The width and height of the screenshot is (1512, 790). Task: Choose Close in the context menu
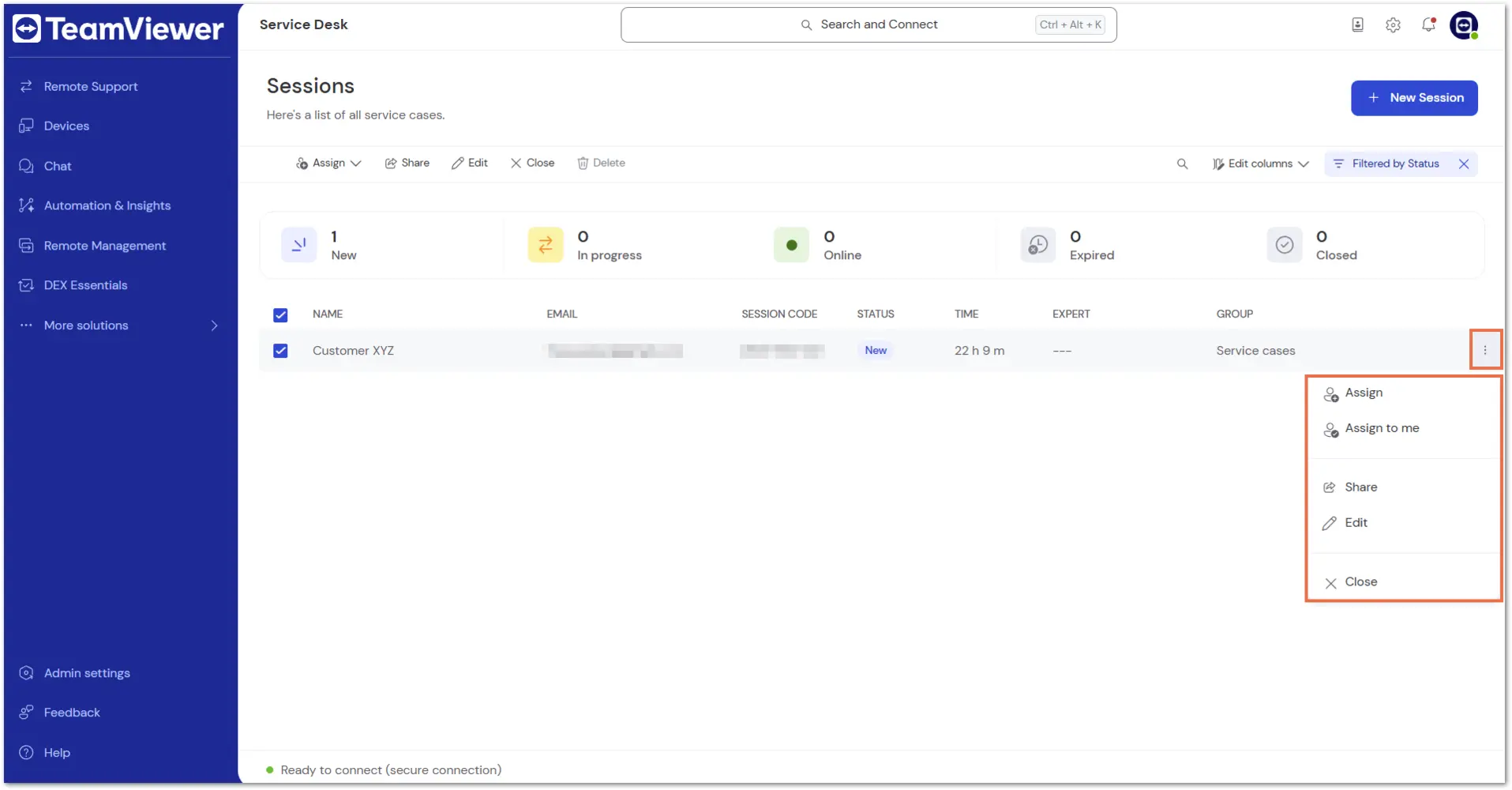pos(1360,582)
